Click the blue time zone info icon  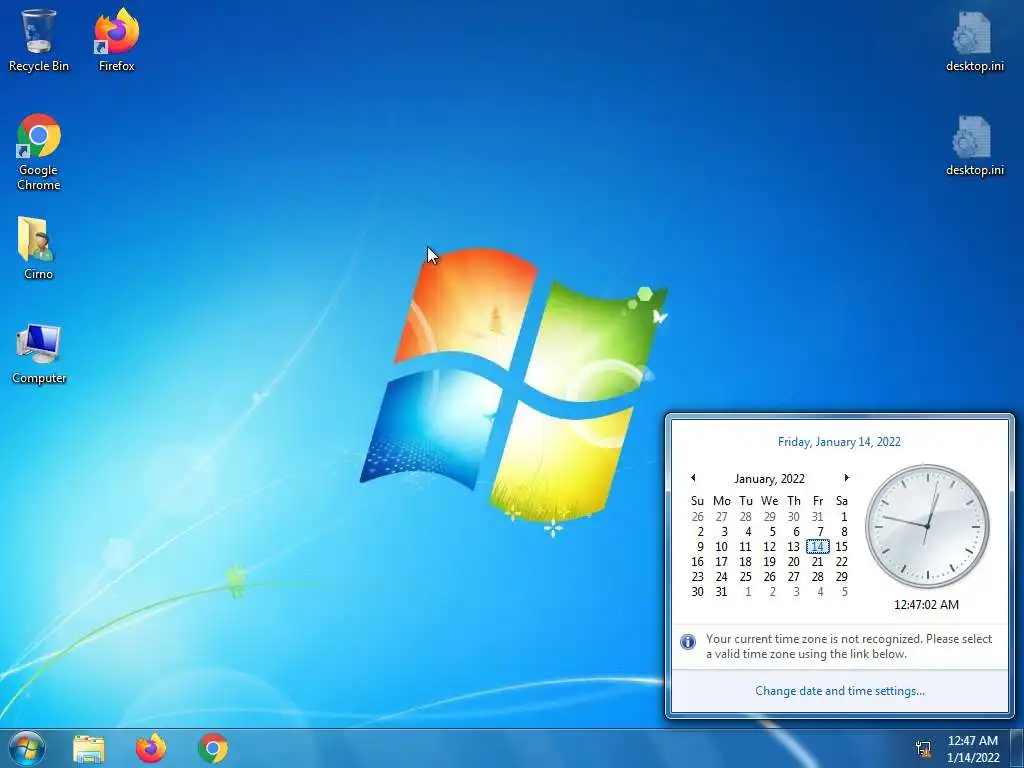[x=688, y=641]
